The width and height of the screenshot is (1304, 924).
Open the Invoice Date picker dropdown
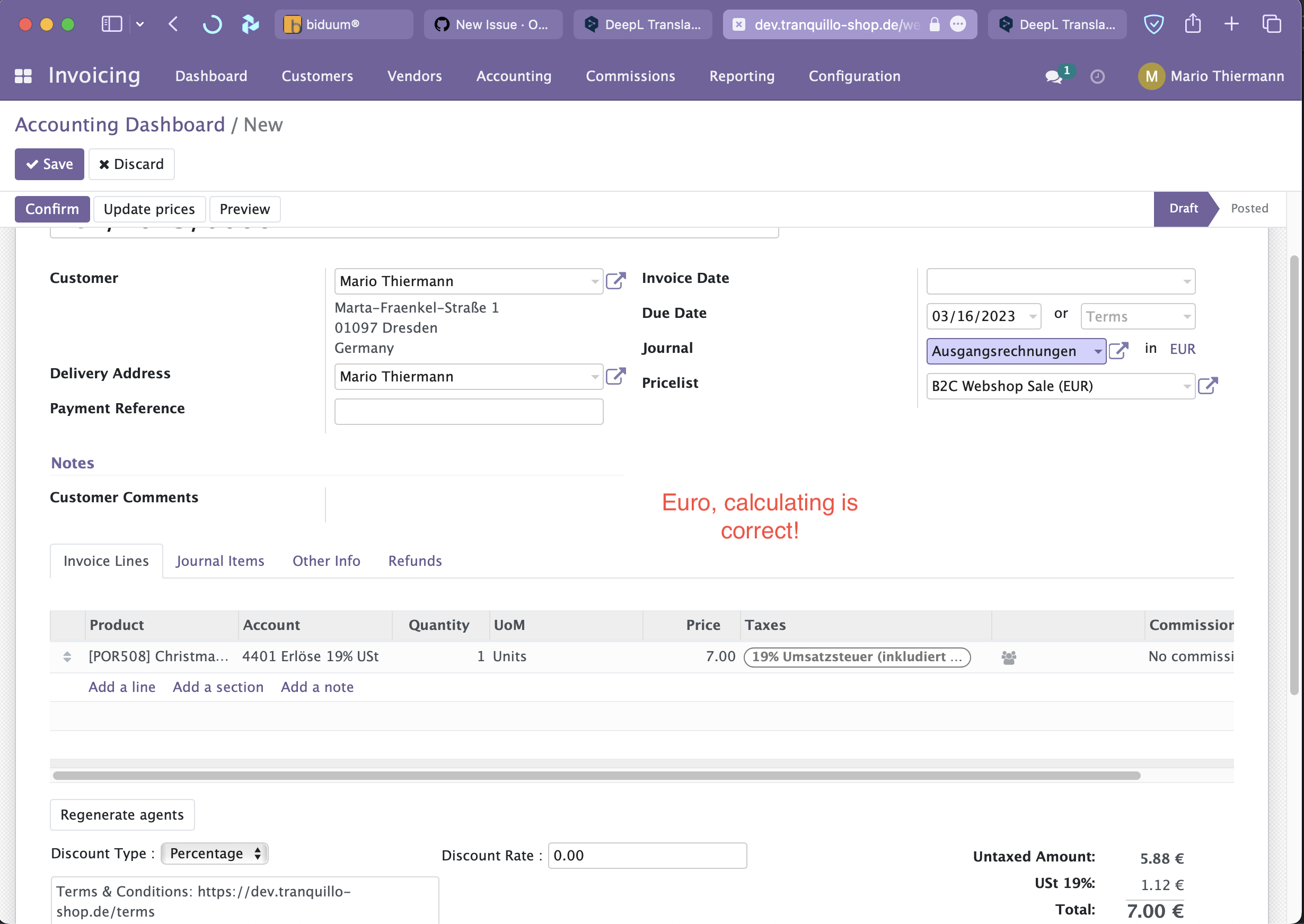(1186, 281)
